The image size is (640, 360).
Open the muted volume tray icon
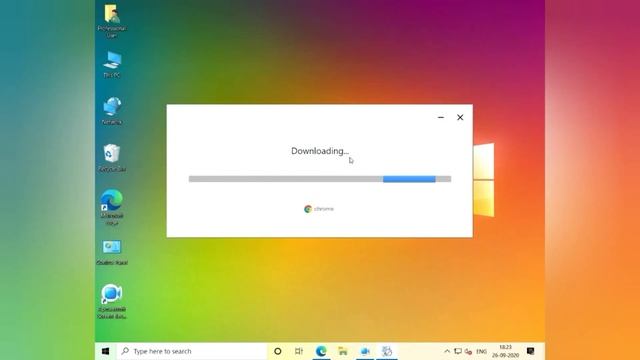pyautogui.click(x=469, y=351)
